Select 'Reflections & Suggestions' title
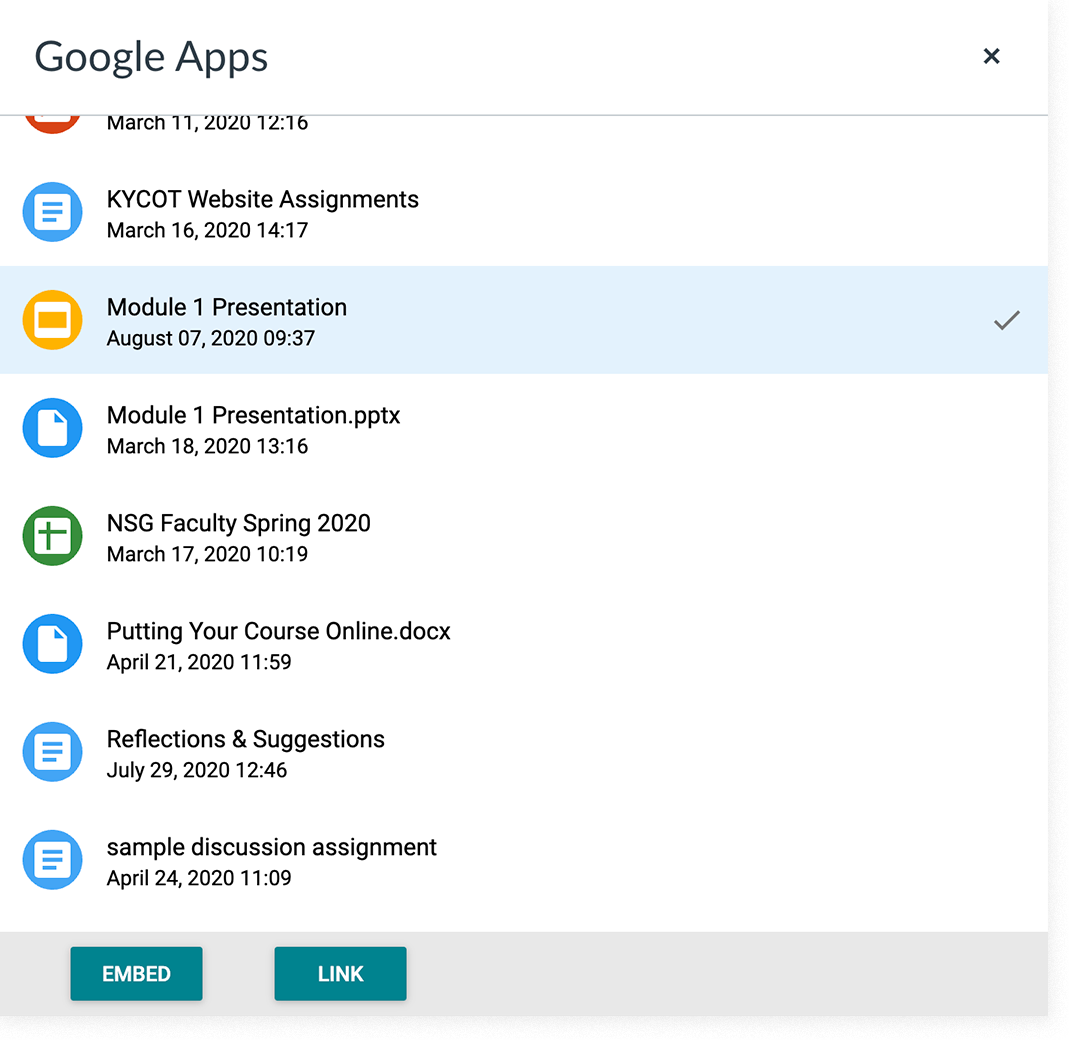The height and width of the screenshot is (1049, 1073). pyautogui.click(x=246, y=739)
